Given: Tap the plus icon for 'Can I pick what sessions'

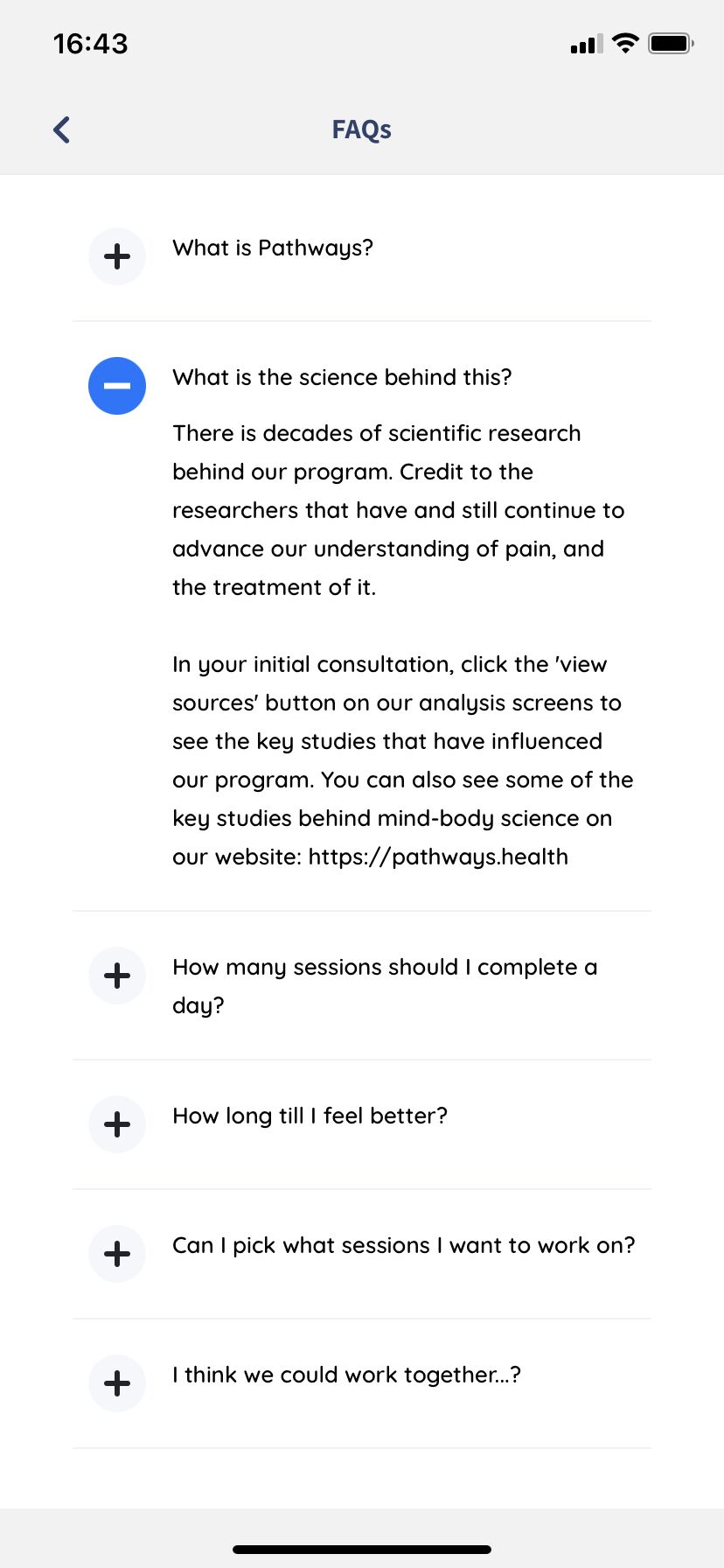Looking at the screenshot, I should (x=117, y=1254).
